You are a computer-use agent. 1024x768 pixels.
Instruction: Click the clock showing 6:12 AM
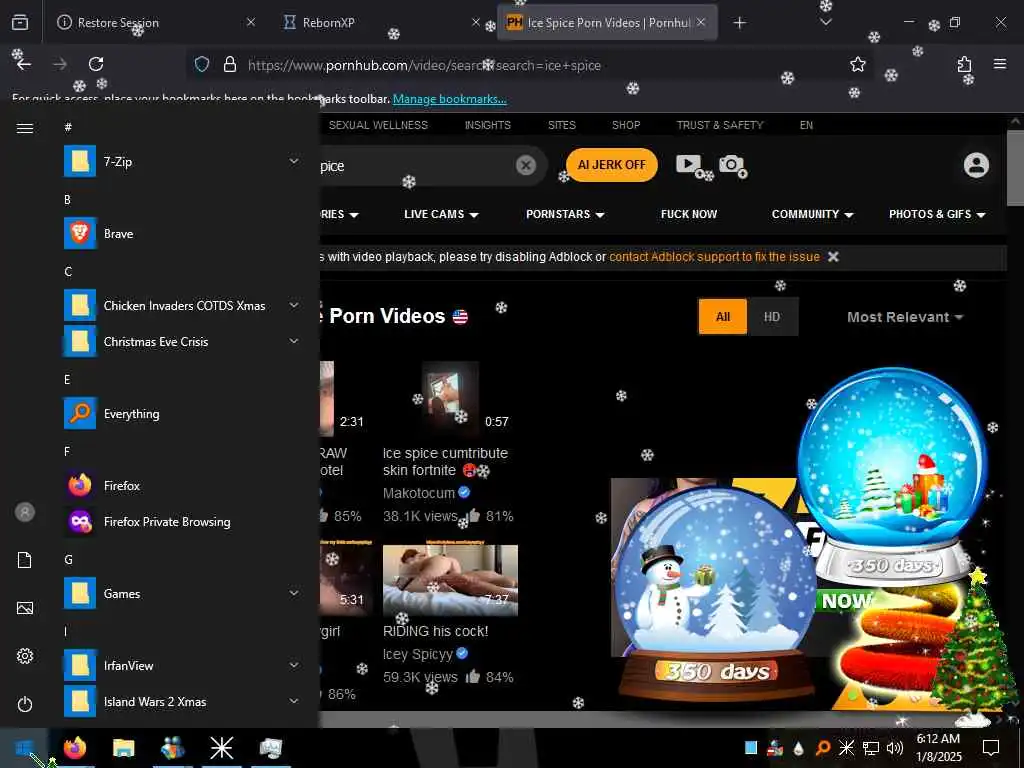(938, 739)
